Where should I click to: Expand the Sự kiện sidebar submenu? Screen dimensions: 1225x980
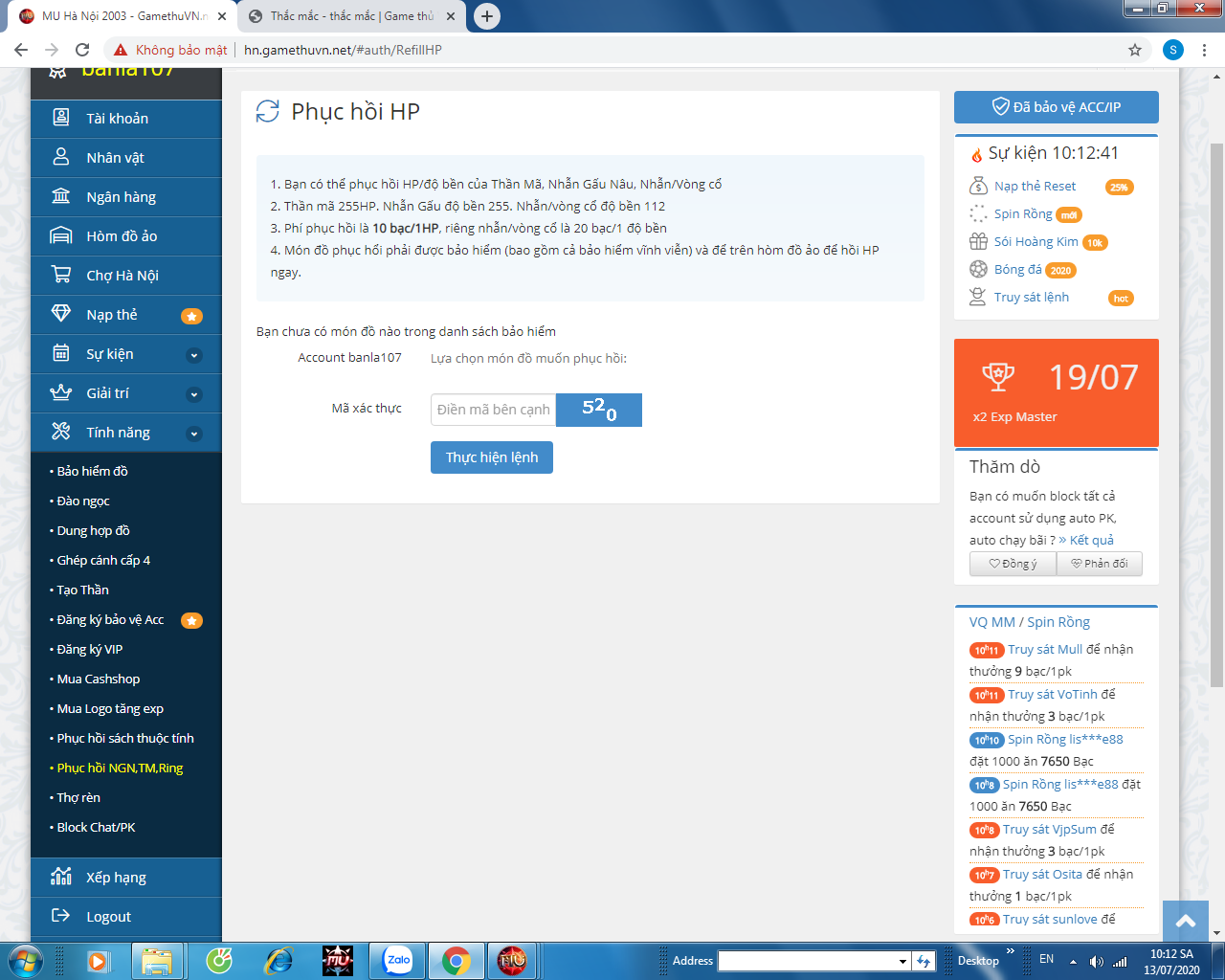[194, 355]
